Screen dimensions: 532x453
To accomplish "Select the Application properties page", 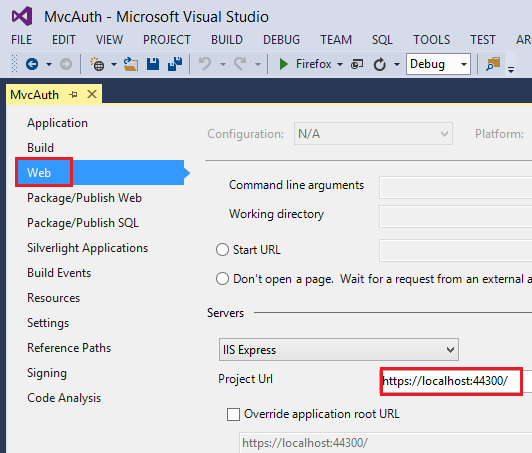I will click(57, 123).
